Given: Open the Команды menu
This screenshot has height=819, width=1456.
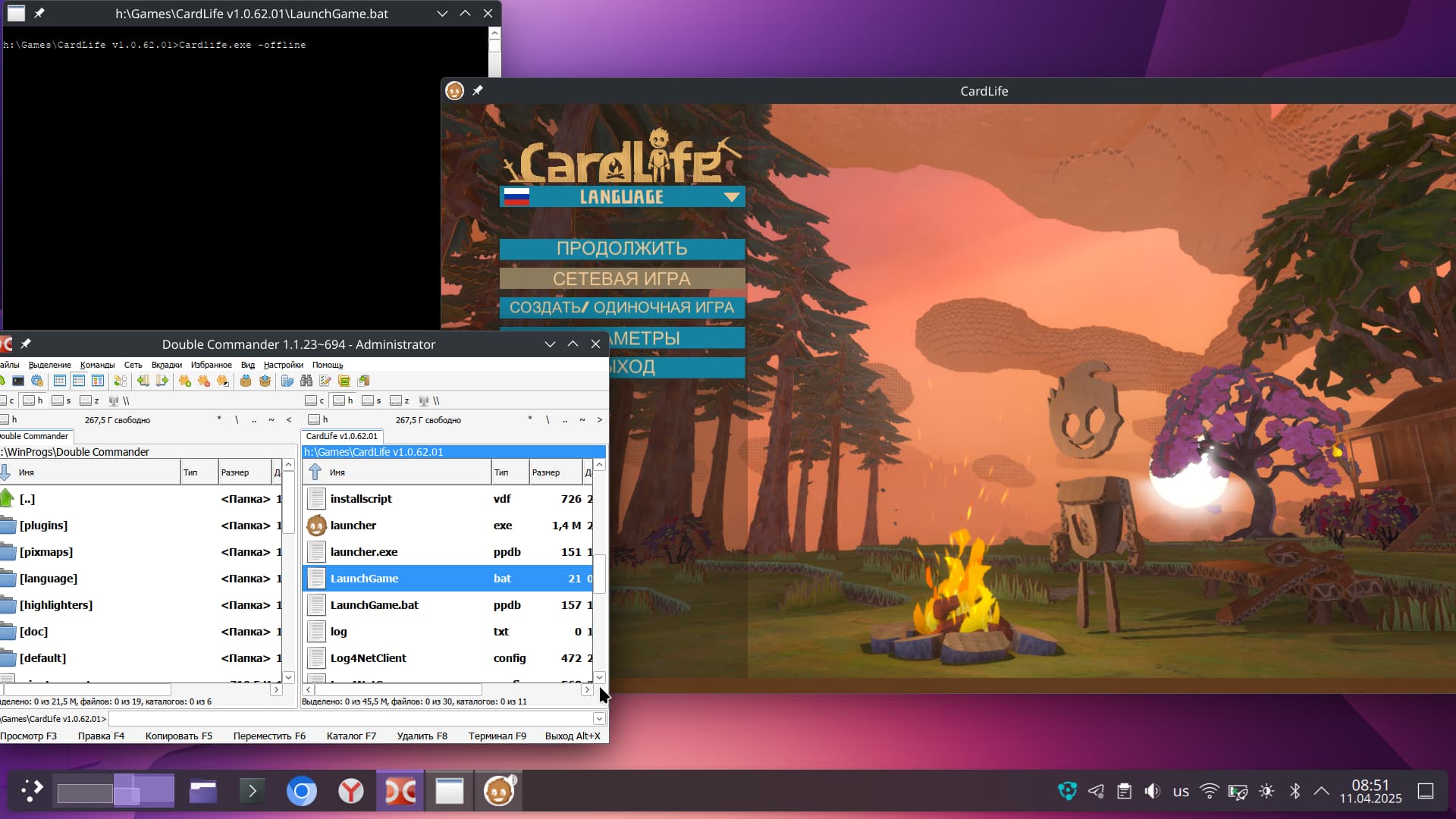Looking at the screenshot, I should pyautogui.click(x=97, y=365).
